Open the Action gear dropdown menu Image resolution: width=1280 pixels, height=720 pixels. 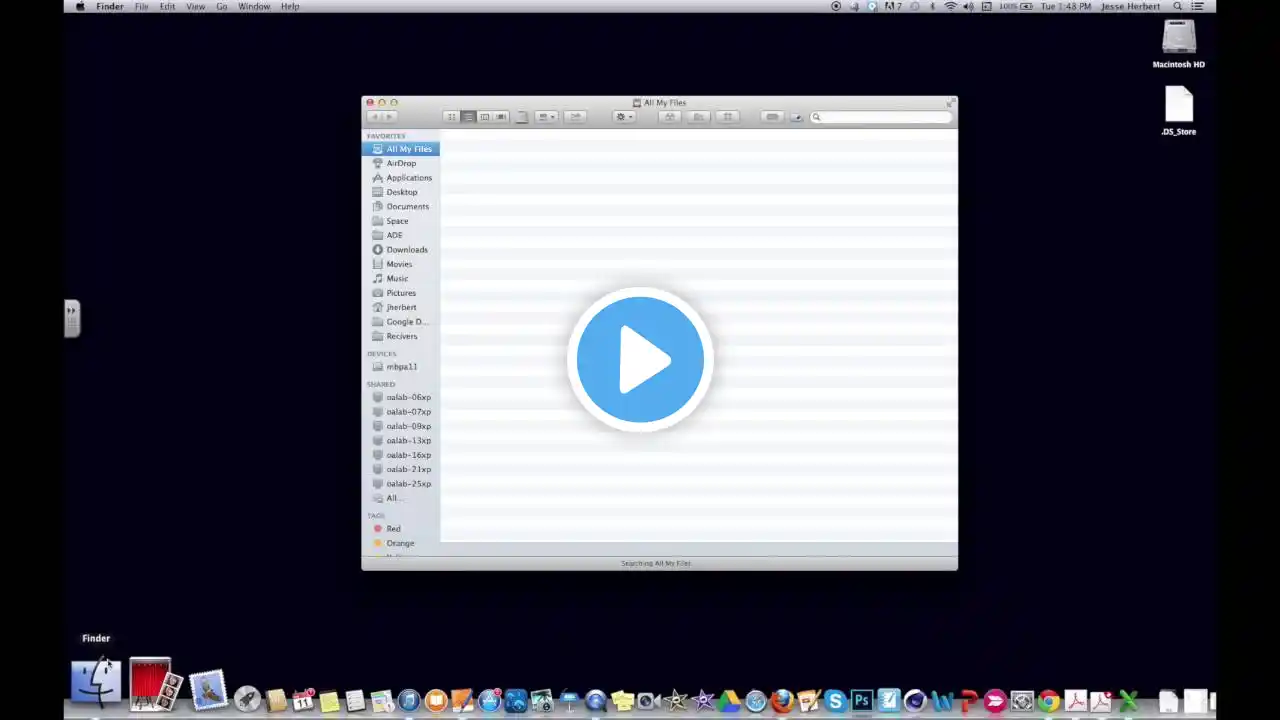pos(624,117)
